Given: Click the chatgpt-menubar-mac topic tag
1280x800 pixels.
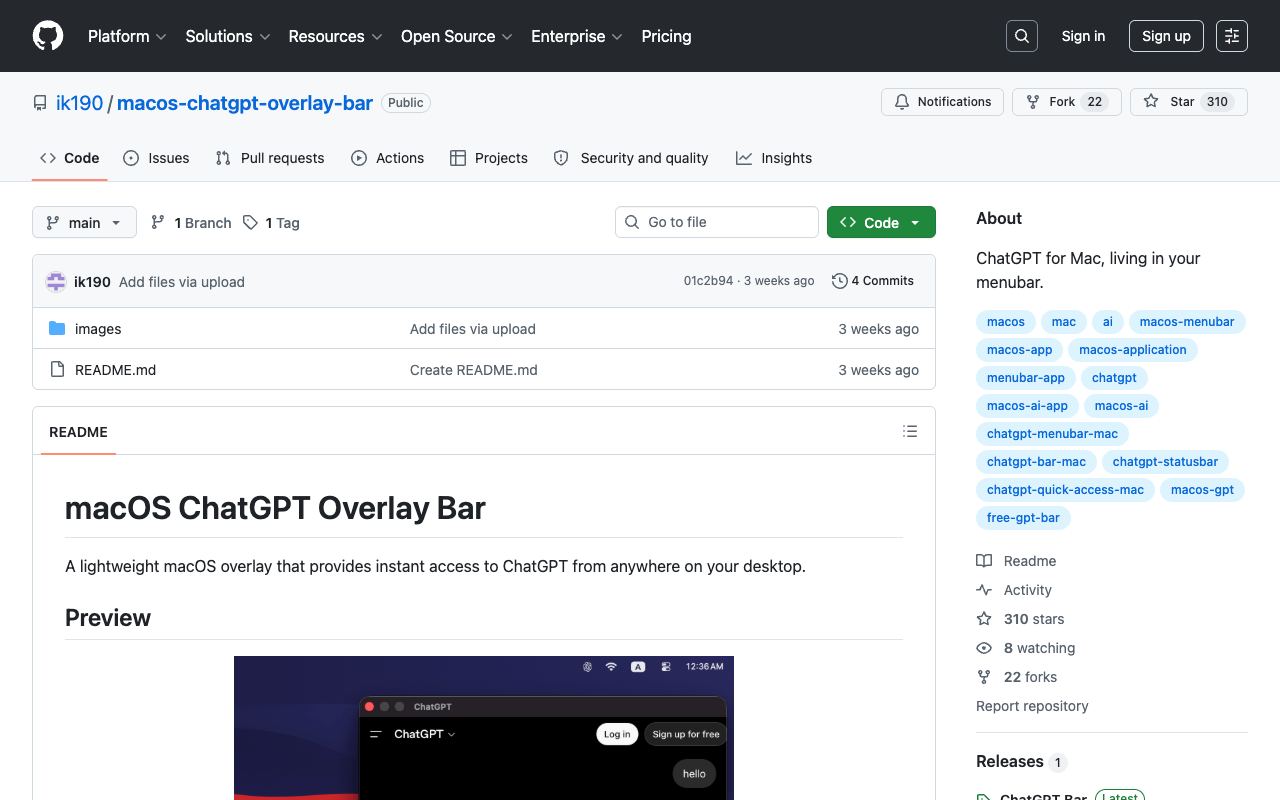Looking at the screenshot, I should (1052, 434).
